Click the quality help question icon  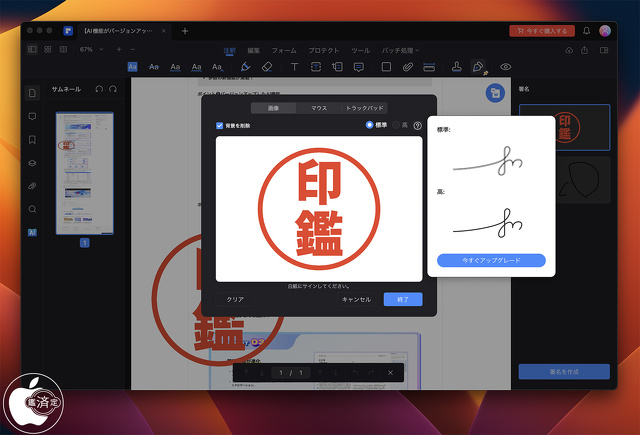pos(417,125)
